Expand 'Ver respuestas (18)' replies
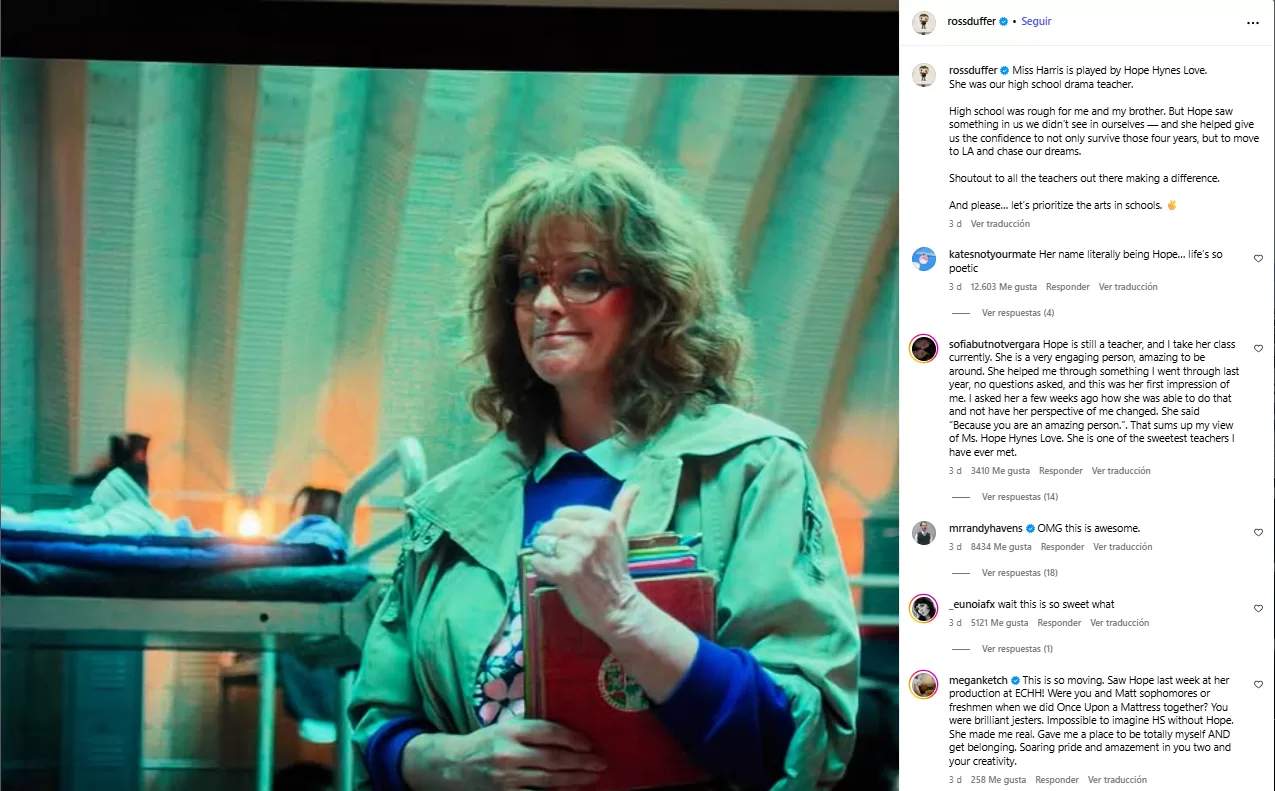Viewport: 1275px width, 791px height. (1020, 573)
